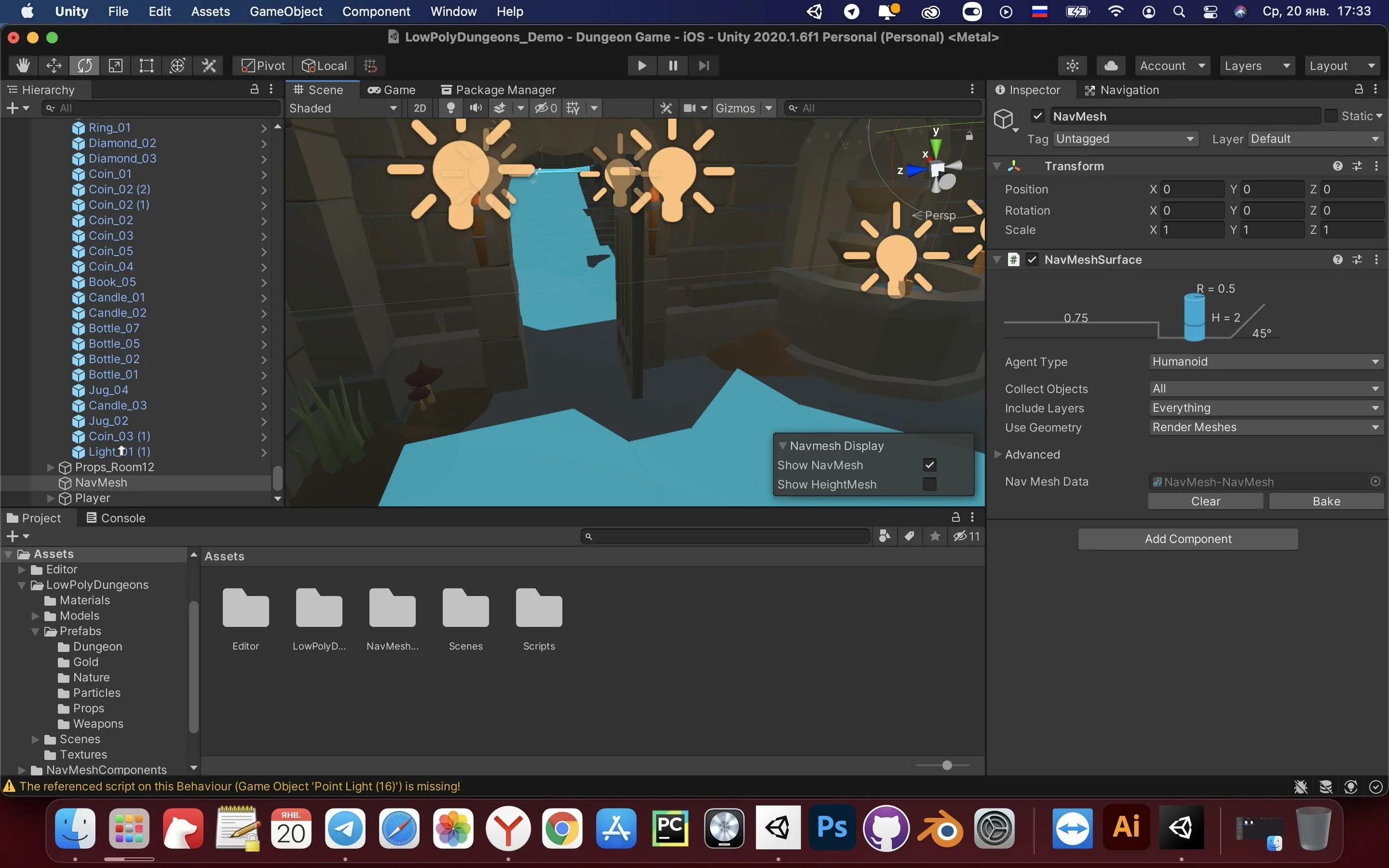The height and width of the screenshot is (868, 1389).
Task: Click favorites star icon in Project
Action: coord(935,536)
